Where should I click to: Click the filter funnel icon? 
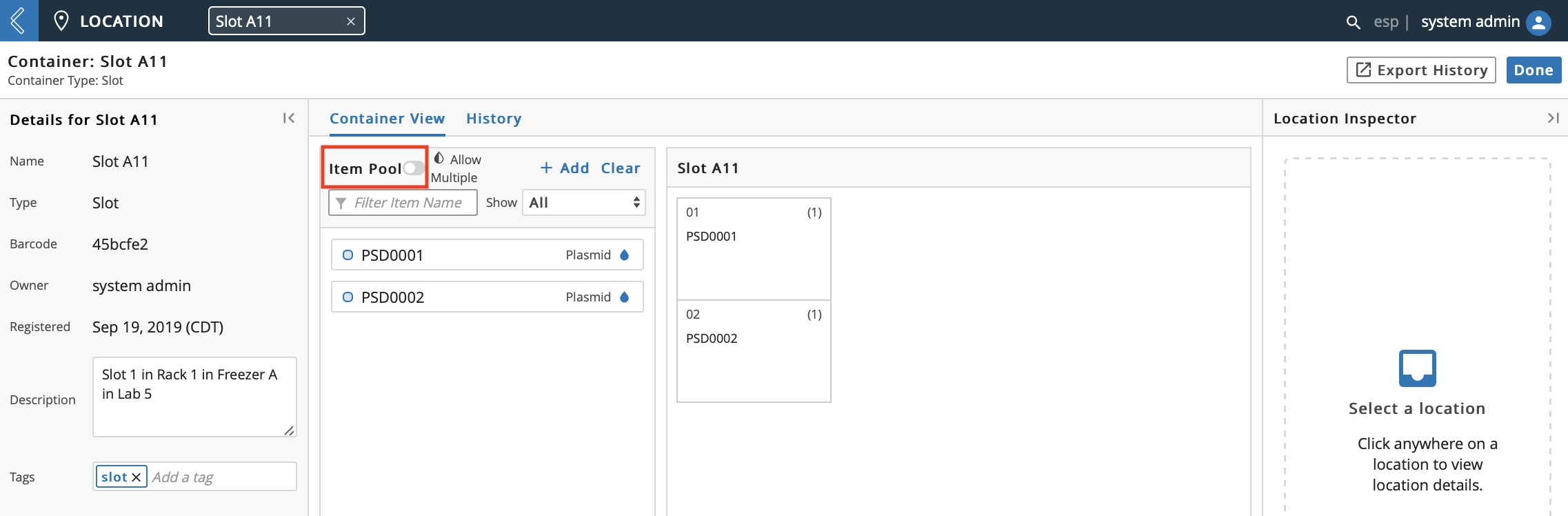coord(341,203)
